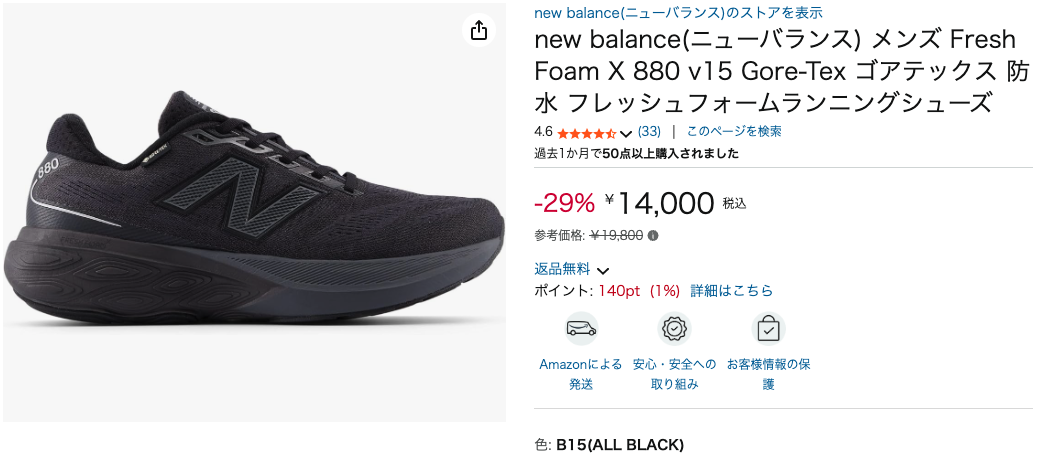
Task: Click the お客様情報の保護 text link
Action: tap(768, 374)
